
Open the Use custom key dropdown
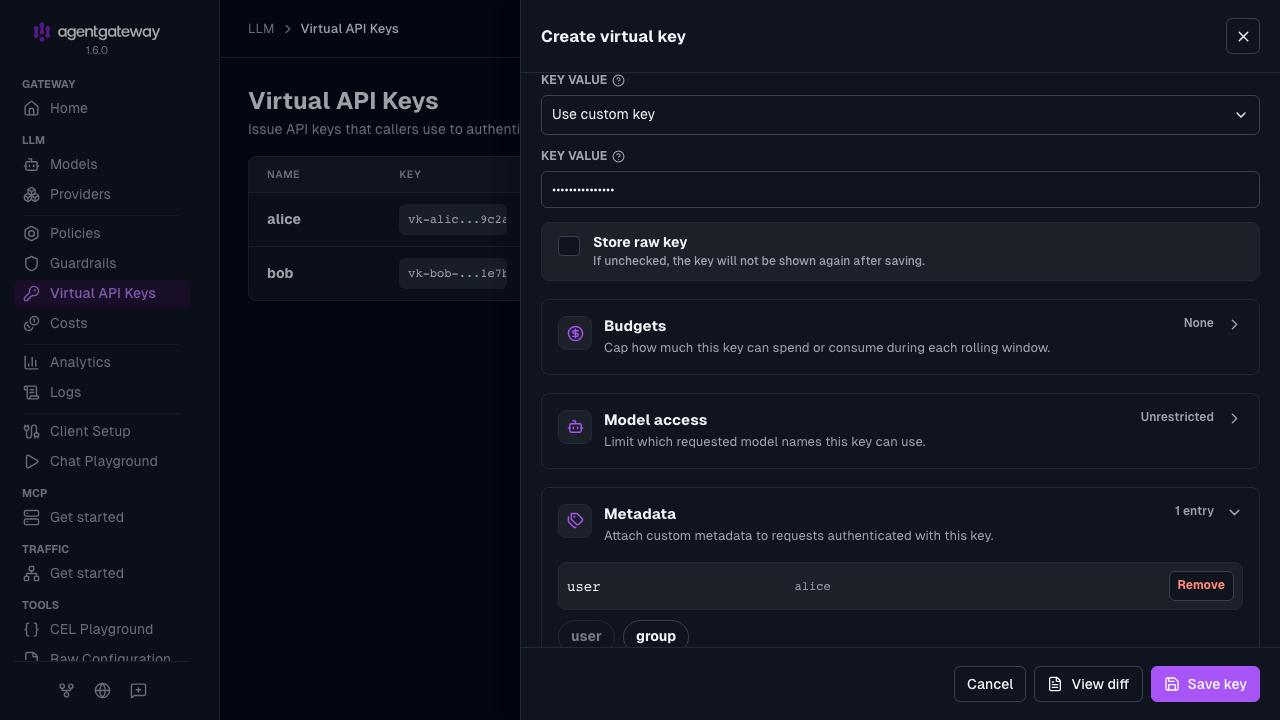pyautogui.click(x=900, y=114)
